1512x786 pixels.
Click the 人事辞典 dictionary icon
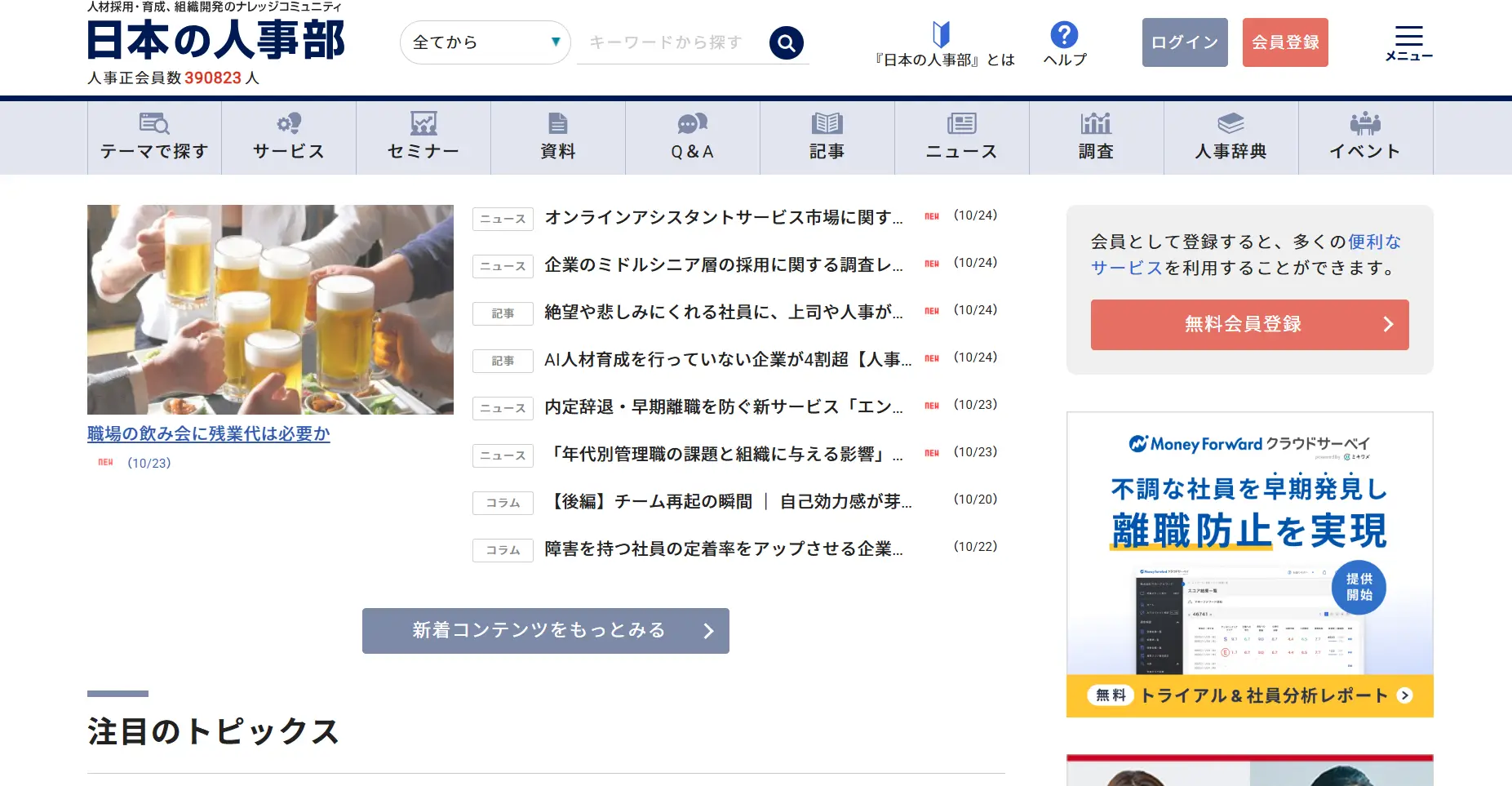click(x=1230, y=123)
